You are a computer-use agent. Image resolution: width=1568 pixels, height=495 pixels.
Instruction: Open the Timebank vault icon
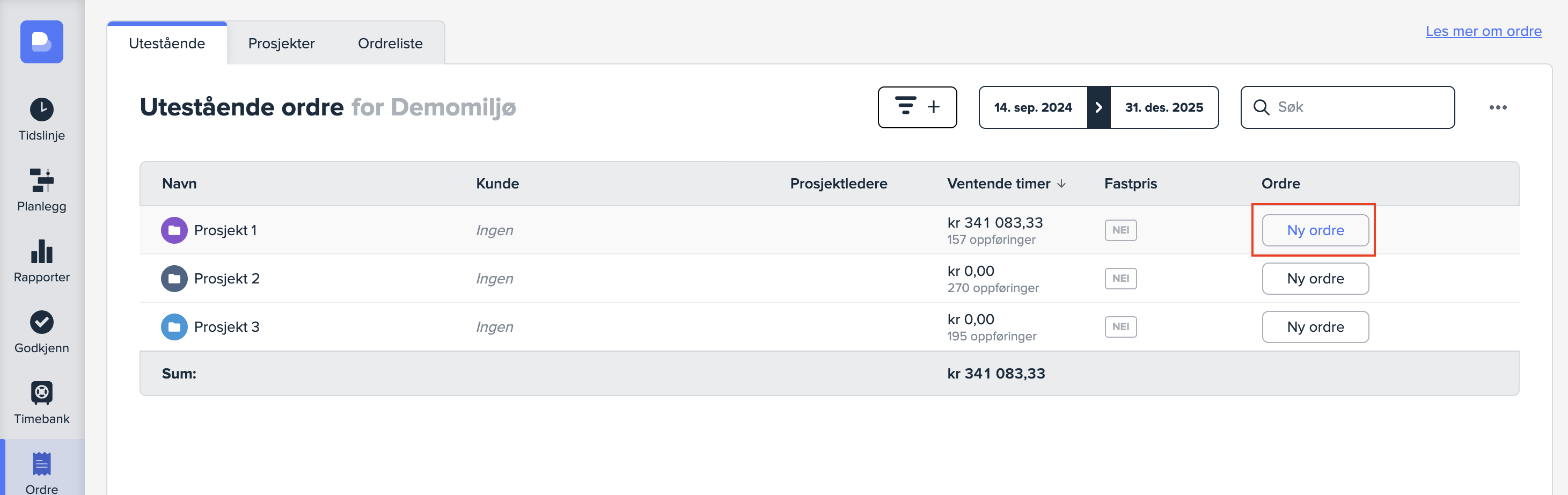click(41, 392)
